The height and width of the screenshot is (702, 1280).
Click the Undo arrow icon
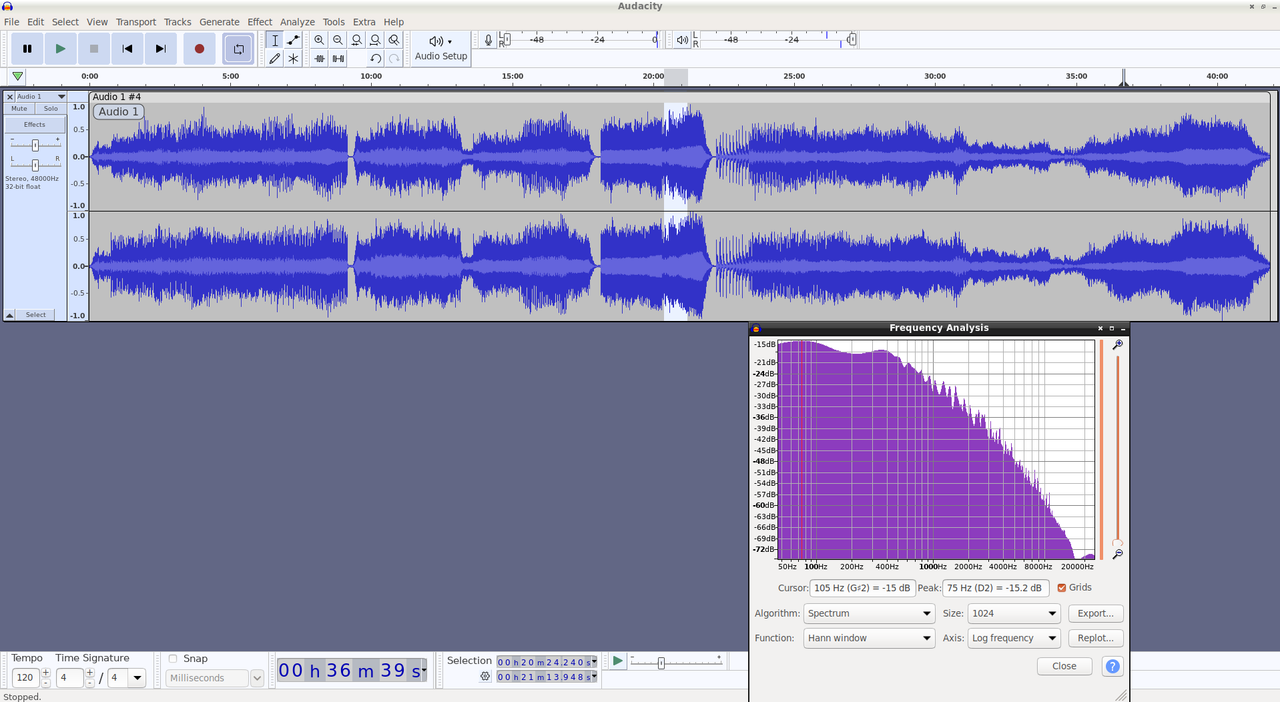[375, 59]
